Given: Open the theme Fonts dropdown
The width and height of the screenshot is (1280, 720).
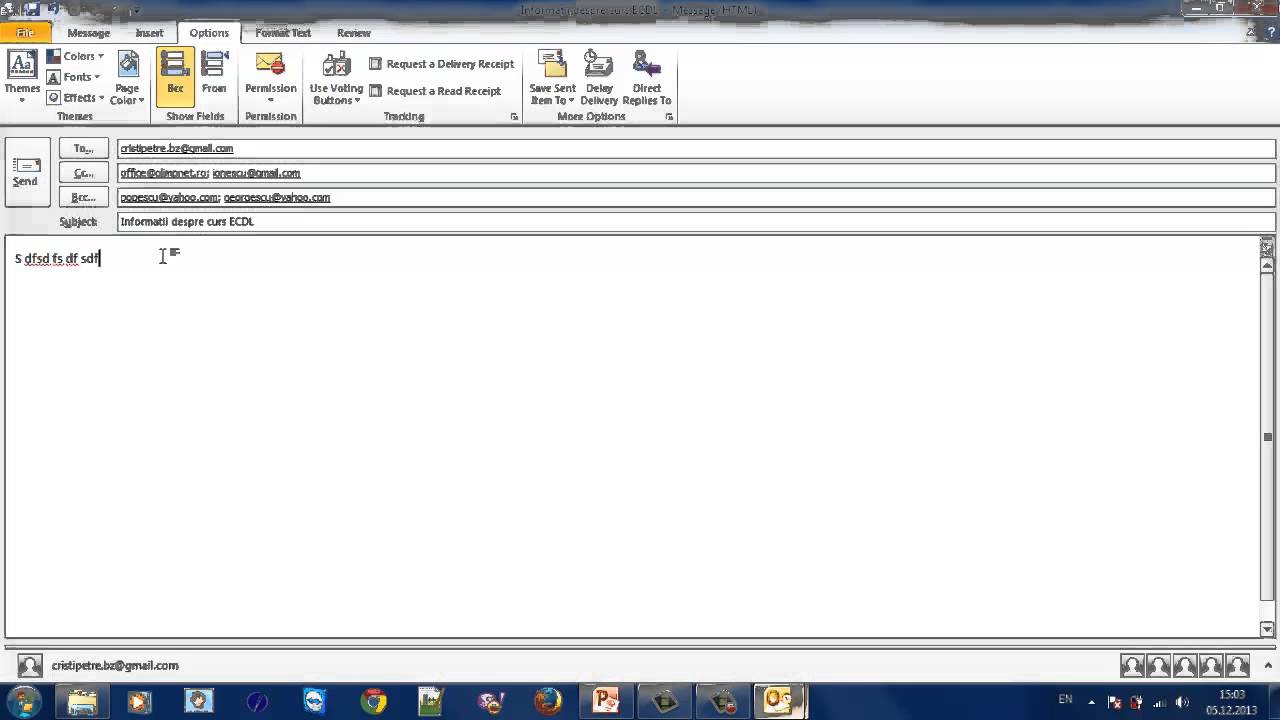Looking at the screenshot, I should pos(74,77).
